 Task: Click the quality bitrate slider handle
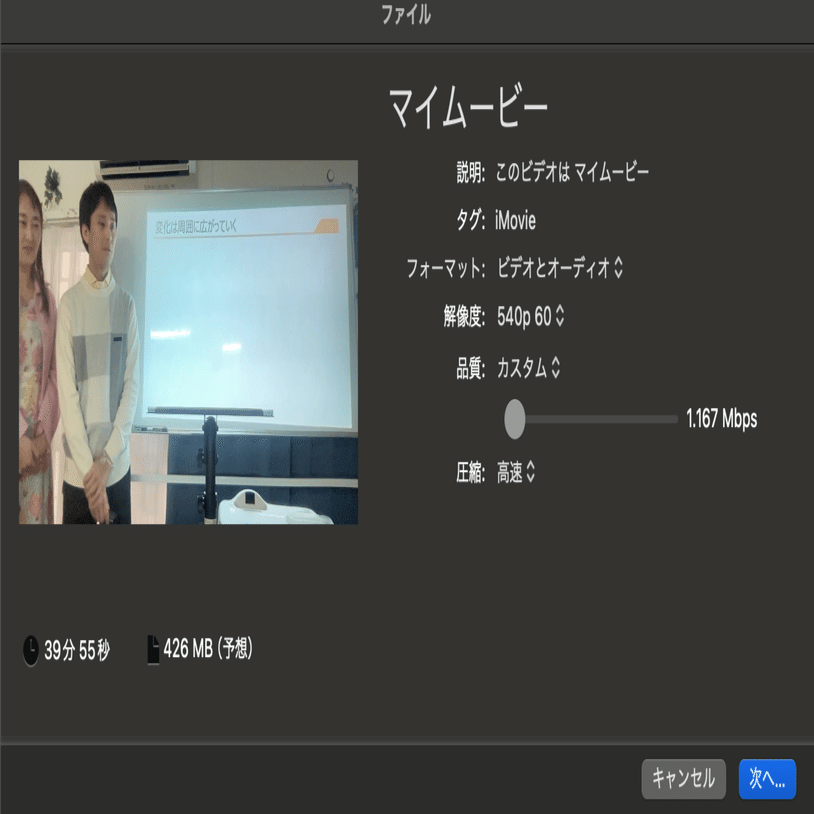coord(516,422)
